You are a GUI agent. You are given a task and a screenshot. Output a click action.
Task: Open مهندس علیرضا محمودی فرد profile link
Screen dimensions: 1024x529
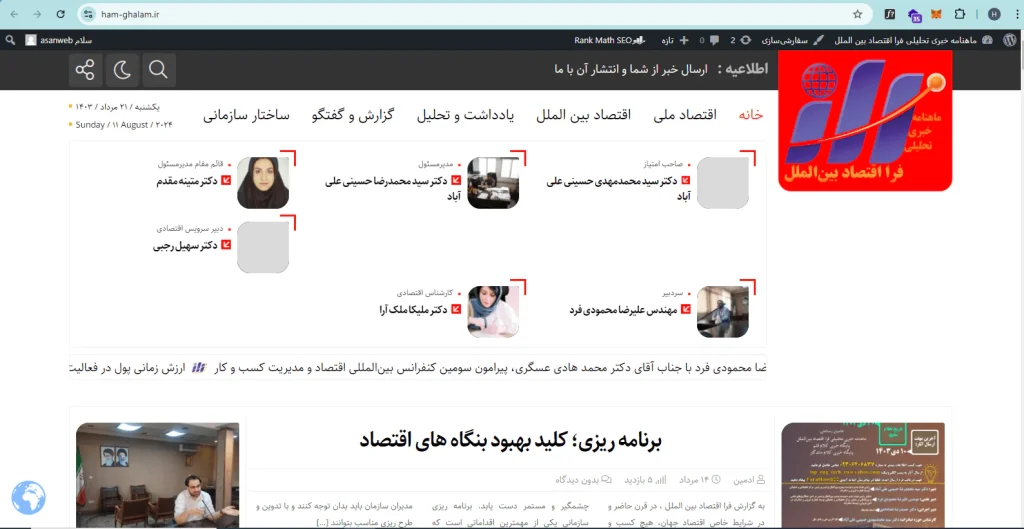[623, 310]
